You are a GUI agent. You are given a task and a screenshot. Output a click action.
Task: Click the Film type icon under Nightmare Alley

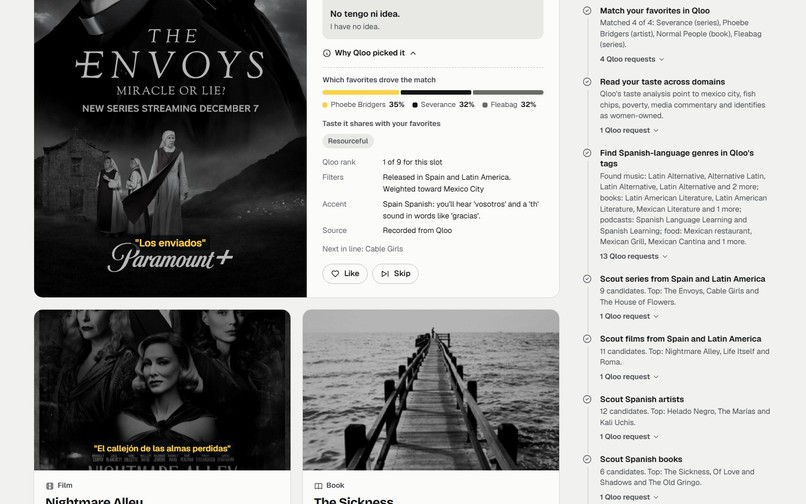coord(50,485)
